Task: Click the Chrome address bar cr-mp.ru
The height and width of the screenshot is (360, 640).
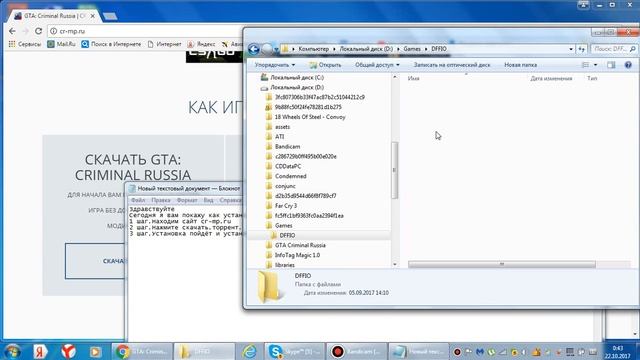Action: 72,31
